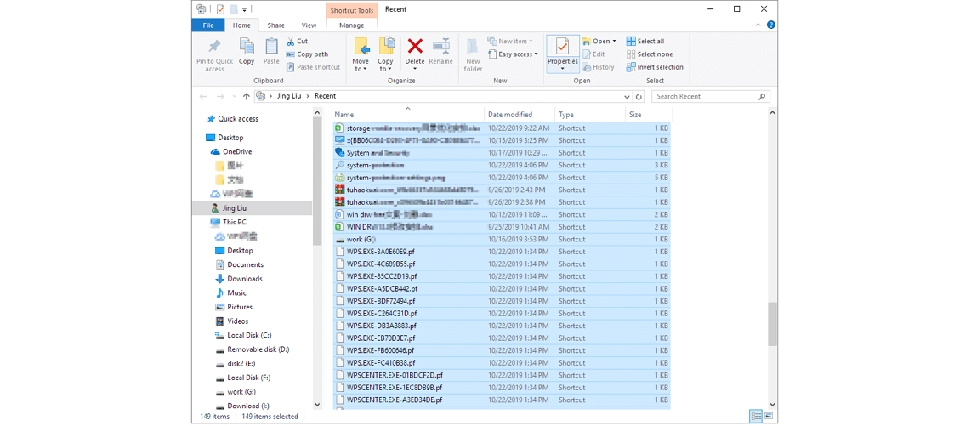This screenshot has height=426, width=960.
Task: Switch to large icons view in status bar
Action: coord(770,416)
